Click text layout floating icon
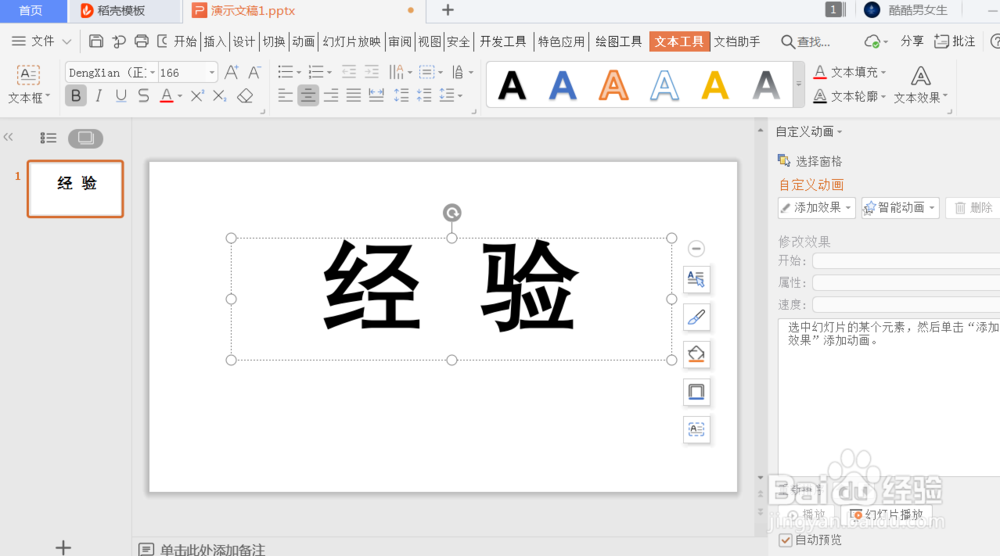 coord(696,279)
